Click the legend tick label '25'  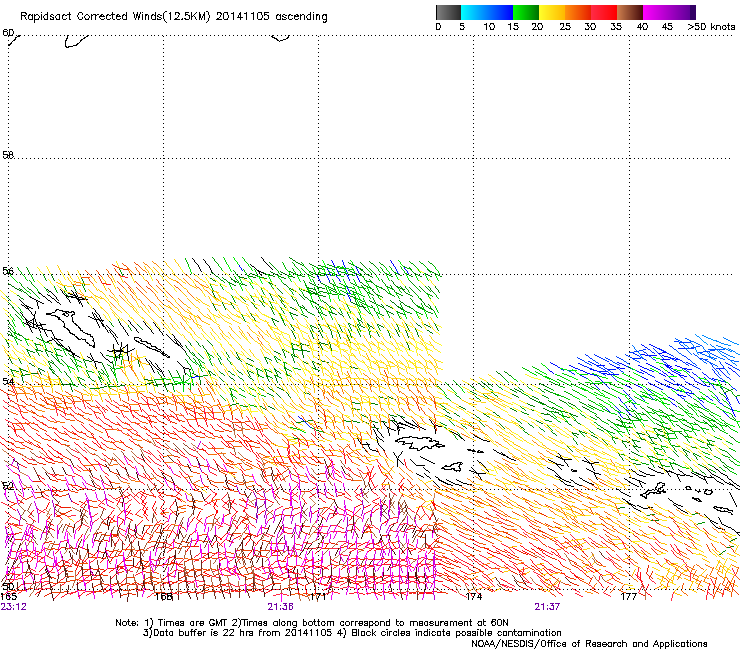(565, 27)
